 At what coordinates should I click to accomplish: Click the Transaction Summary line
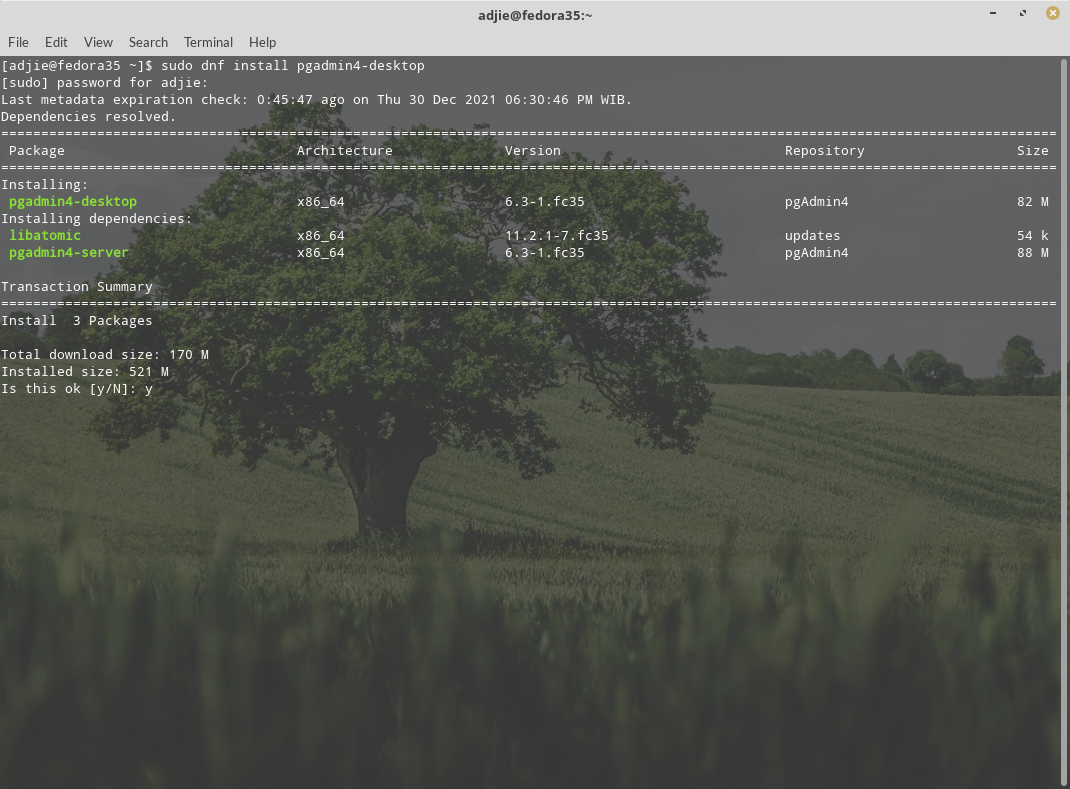coord(77,287)
